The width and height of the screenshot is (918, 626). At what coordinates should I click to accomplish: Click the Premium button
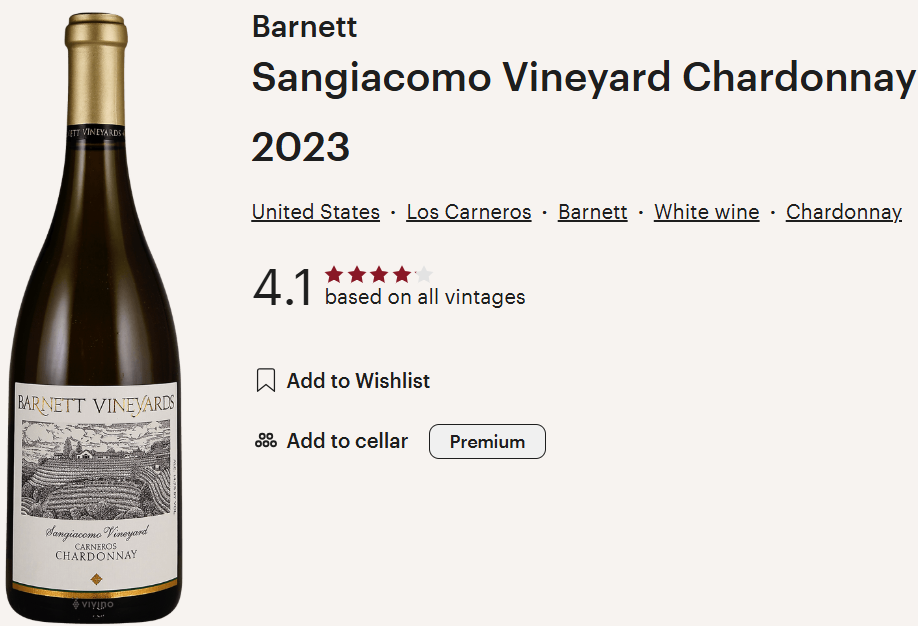pyautogui.click(x=487, y=441)
